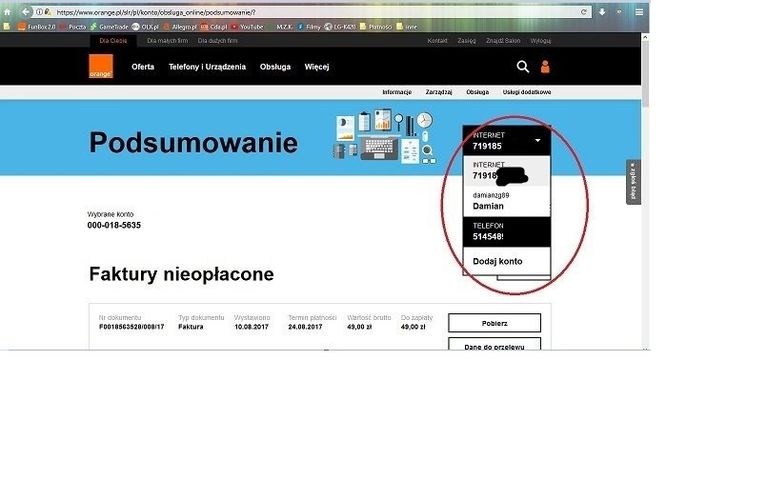
Task: Click the address bar URL field
Action: click(313, 12)
